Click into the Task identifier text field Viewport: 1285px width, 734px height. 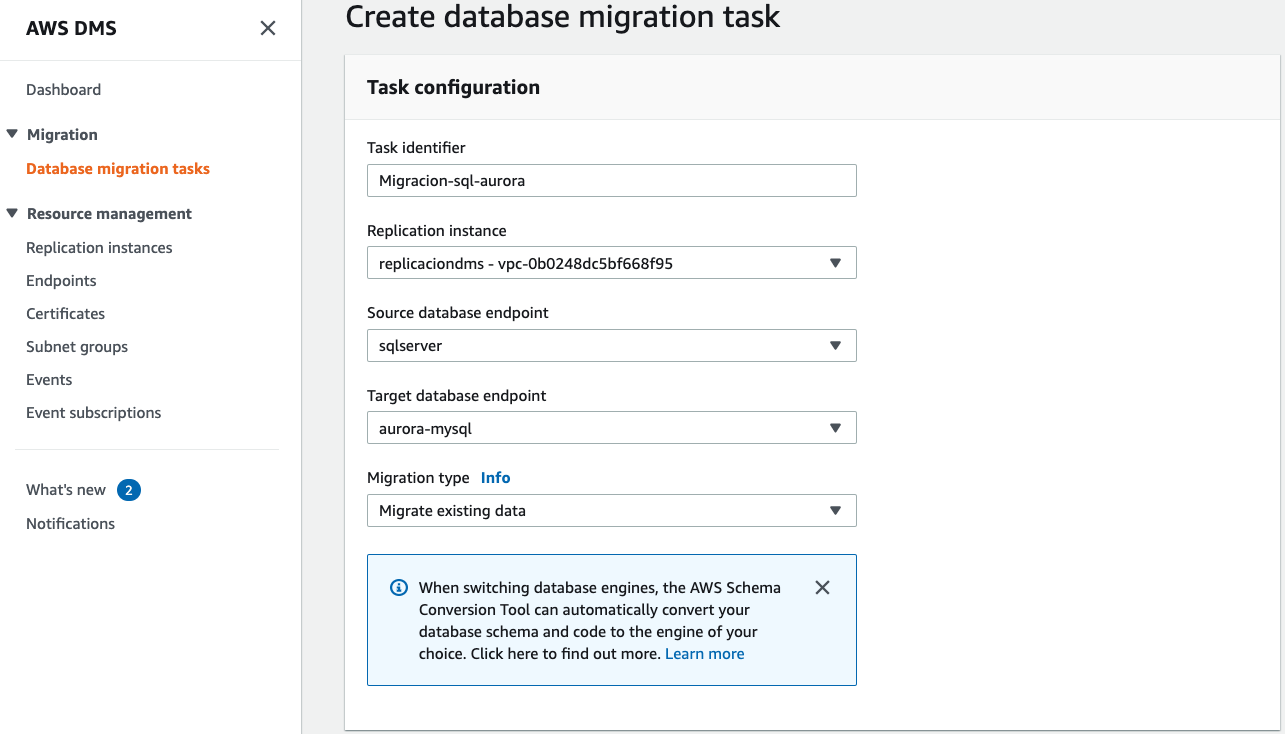611,181
